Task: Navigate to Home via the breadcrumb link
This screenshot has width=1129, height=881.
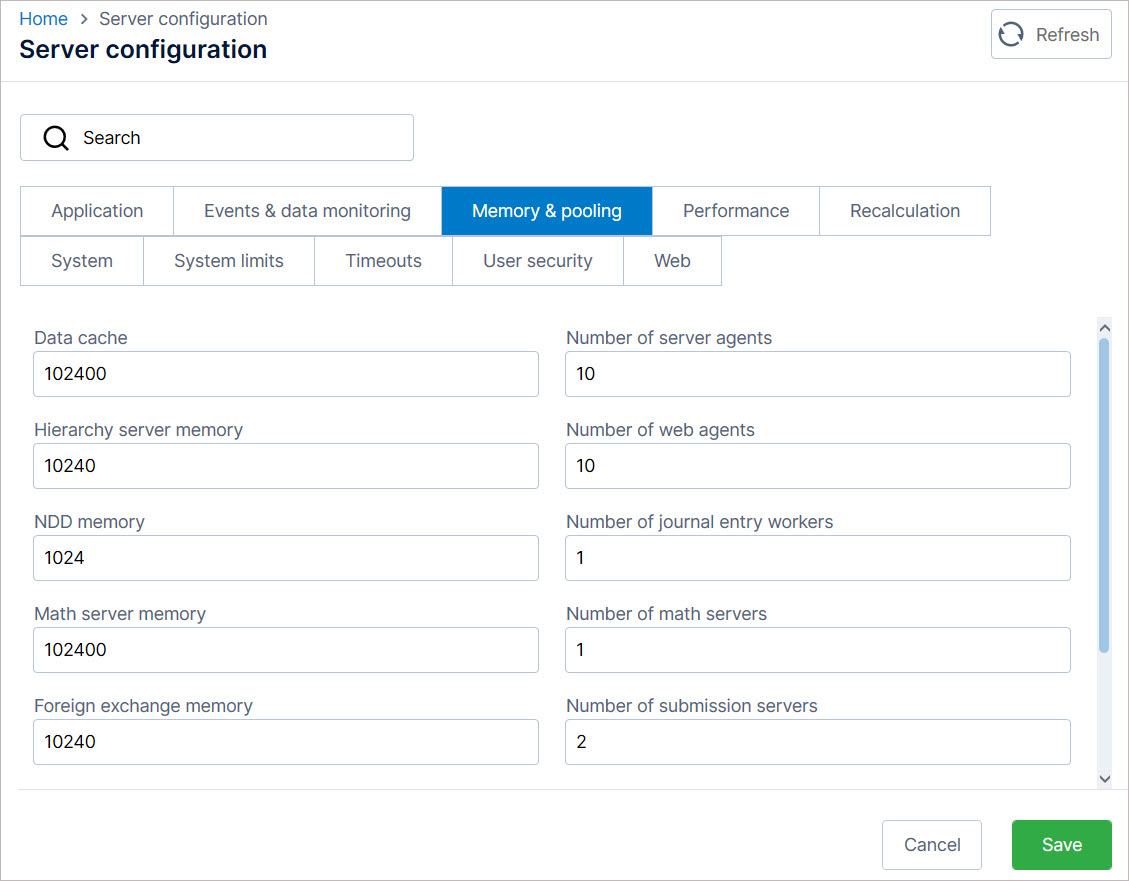Action: [43, 18]
